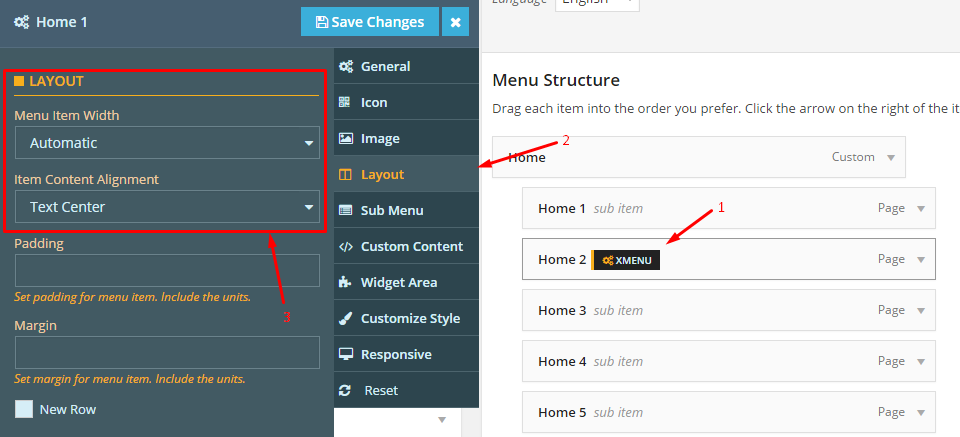The image size is (960, 437).
Task: Click the picture icon beside Image
Action: pos(346,138)
